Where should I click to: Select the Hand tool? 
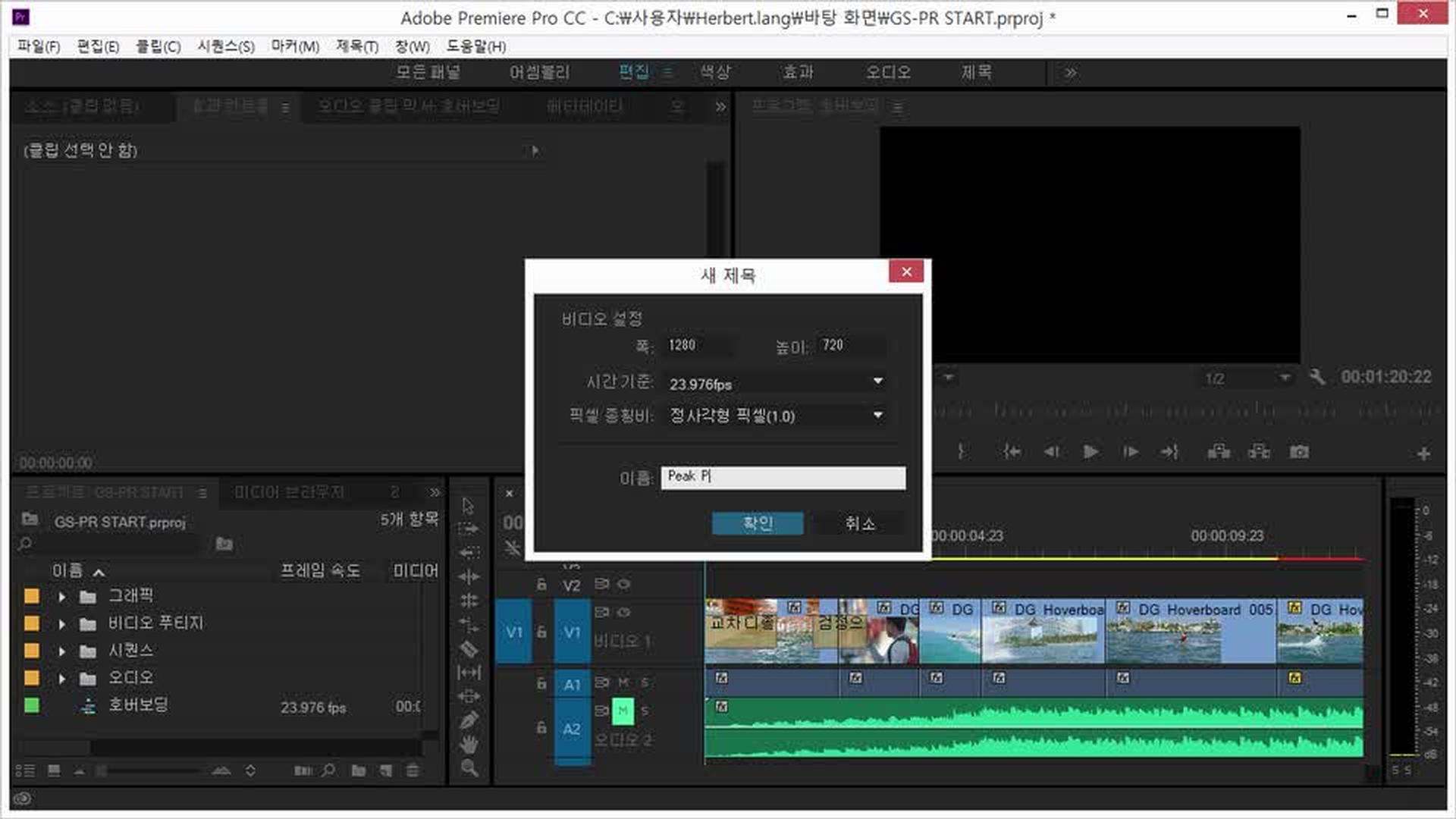[x=469, y=744]
